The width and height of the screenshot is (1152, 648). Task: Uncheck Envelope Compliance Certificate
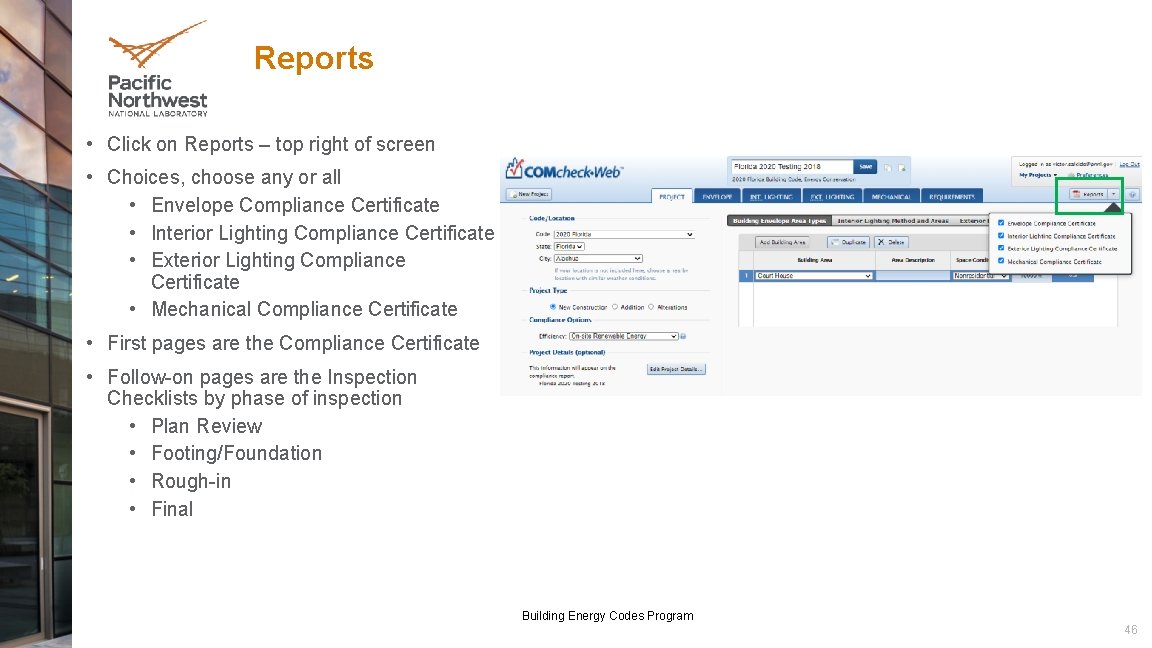[1002, 222]
